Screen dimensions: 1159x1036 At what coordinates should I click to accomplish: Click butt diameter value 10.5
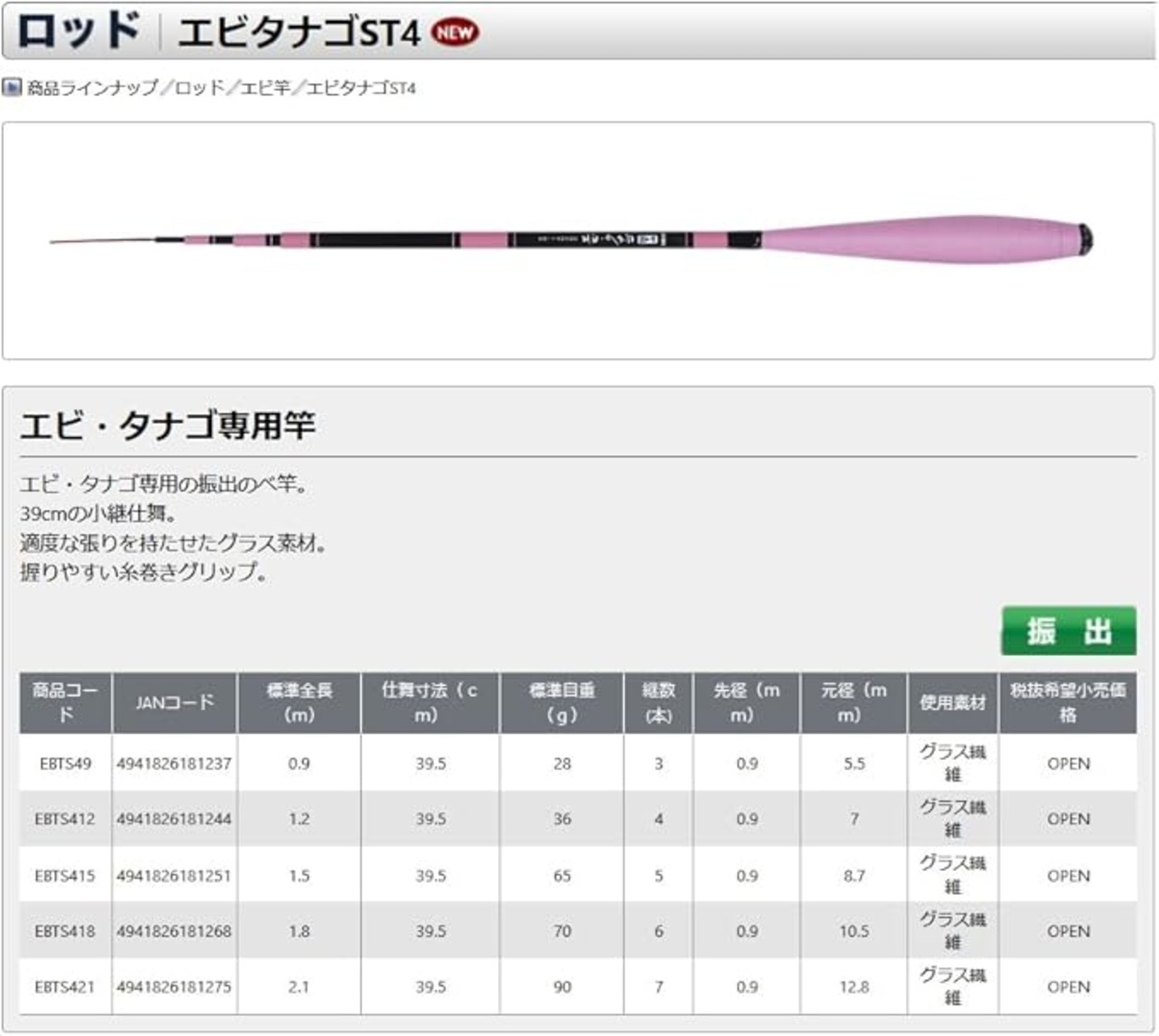tap(855, 931)
